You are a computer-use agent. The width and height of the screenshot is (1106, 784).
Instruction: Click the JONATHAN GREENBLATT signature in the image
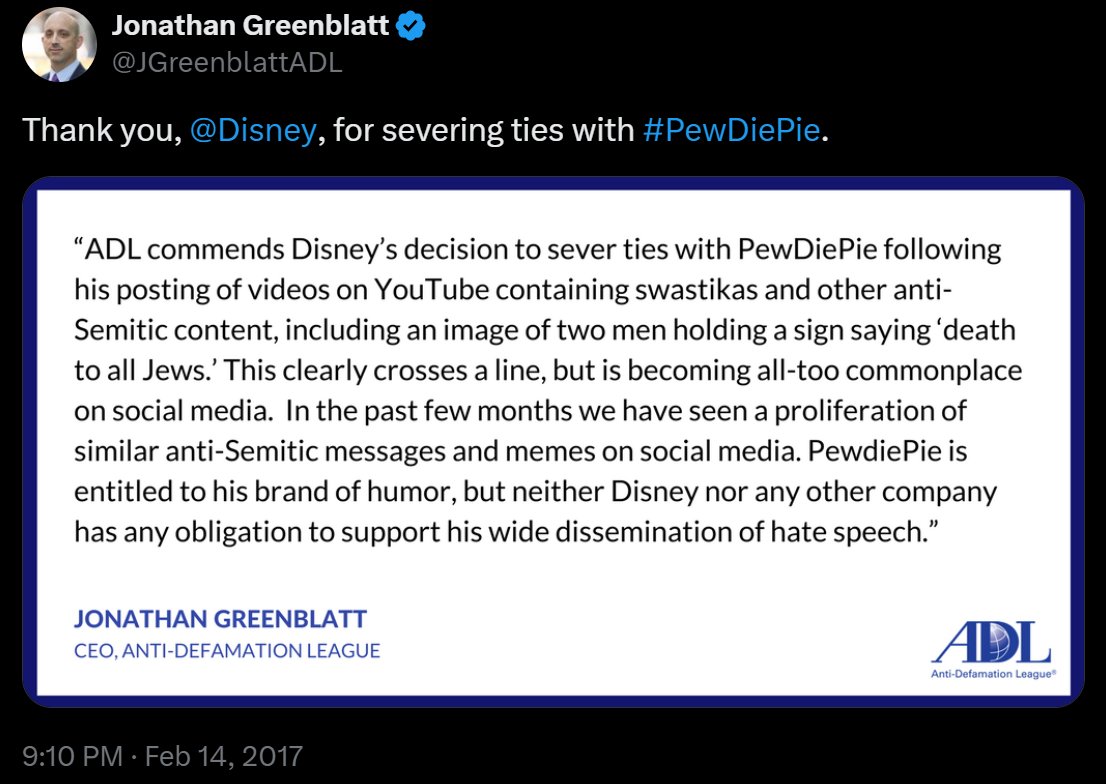(220, 619)
